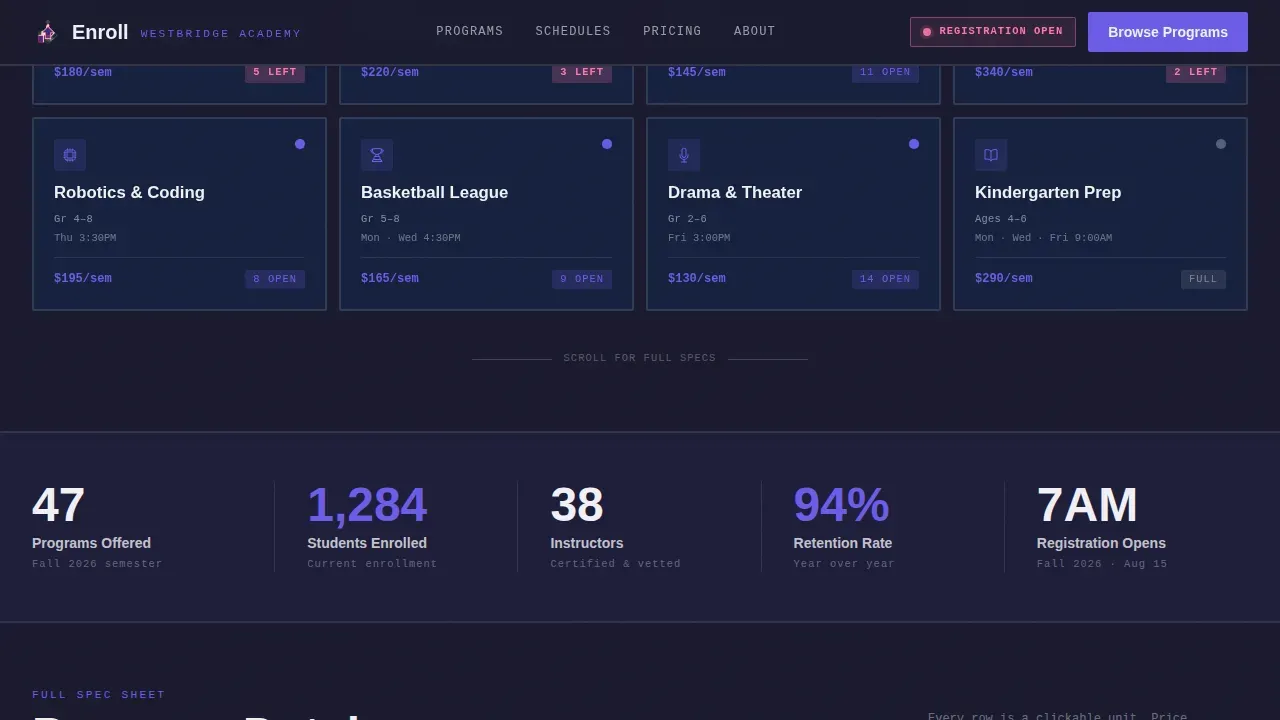Click the Westbridge Academy tagline
The width and height of the screenshot is (1280, 720).
click(x=221, y=34)
